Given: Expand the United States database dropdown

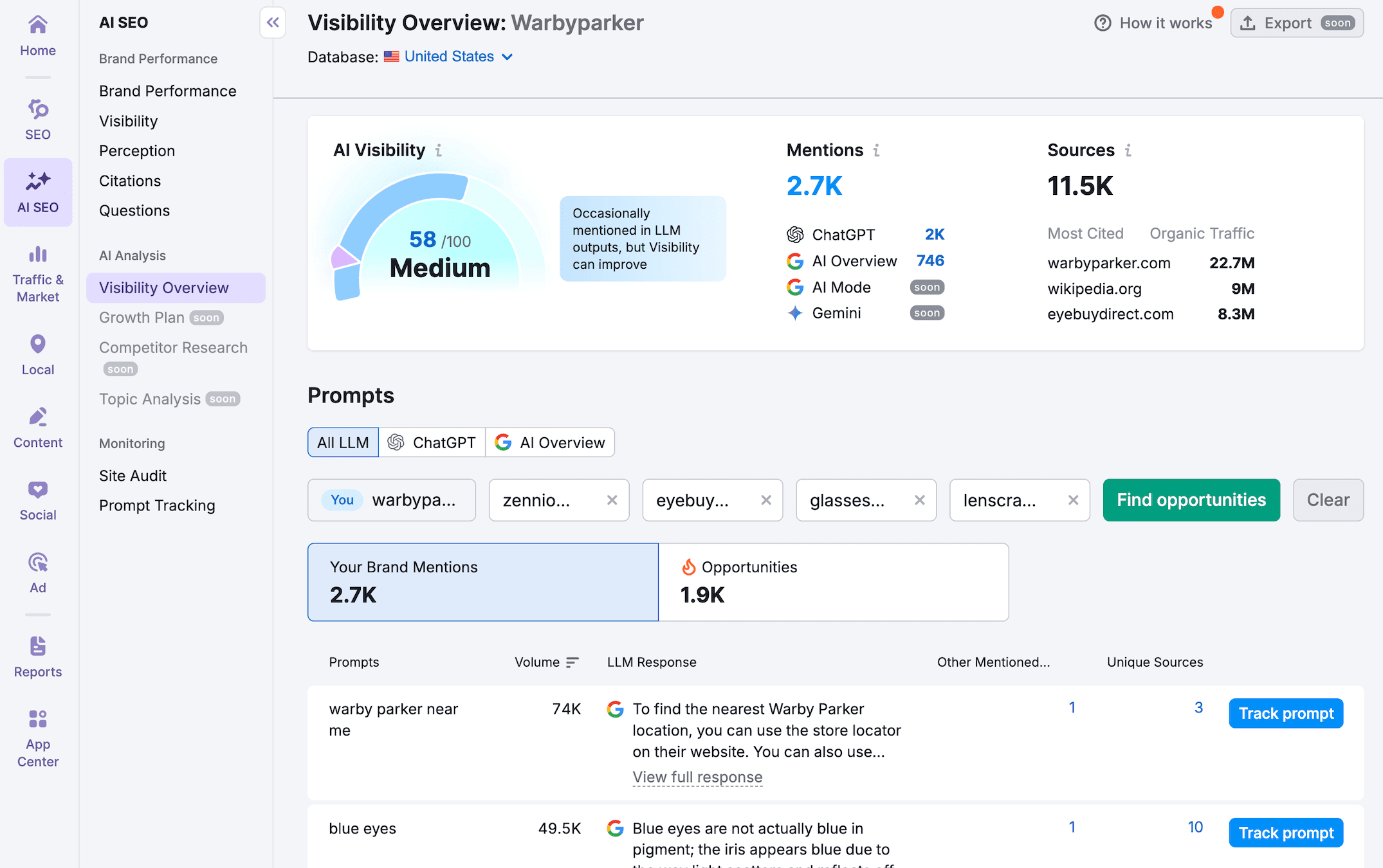Looking at the screenshot, I should pos(458,57).
